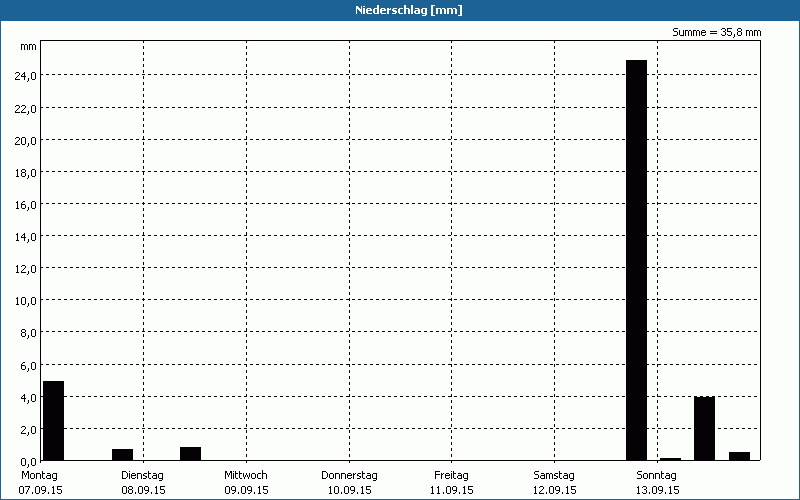Click the 20,0 axis value

point(26,141)
